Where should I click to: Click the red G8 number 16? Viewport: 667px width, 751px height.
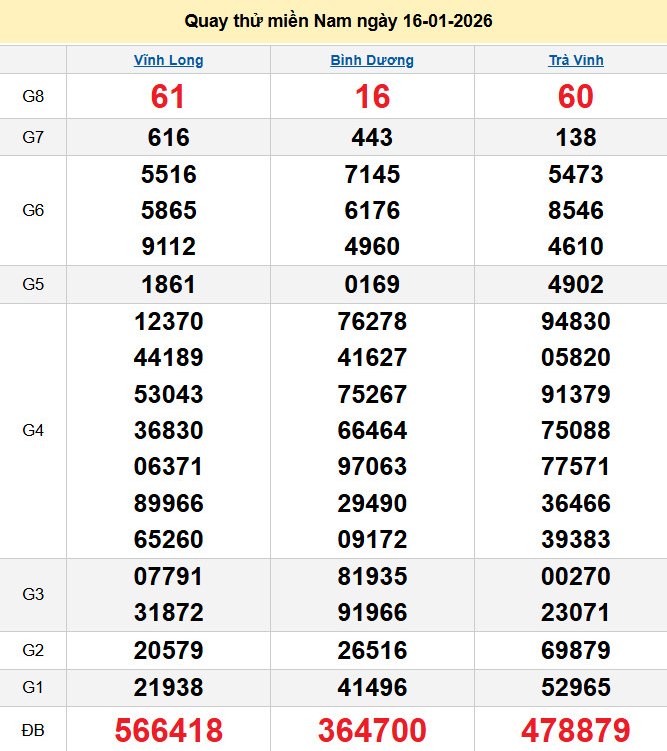click(372, 97)
